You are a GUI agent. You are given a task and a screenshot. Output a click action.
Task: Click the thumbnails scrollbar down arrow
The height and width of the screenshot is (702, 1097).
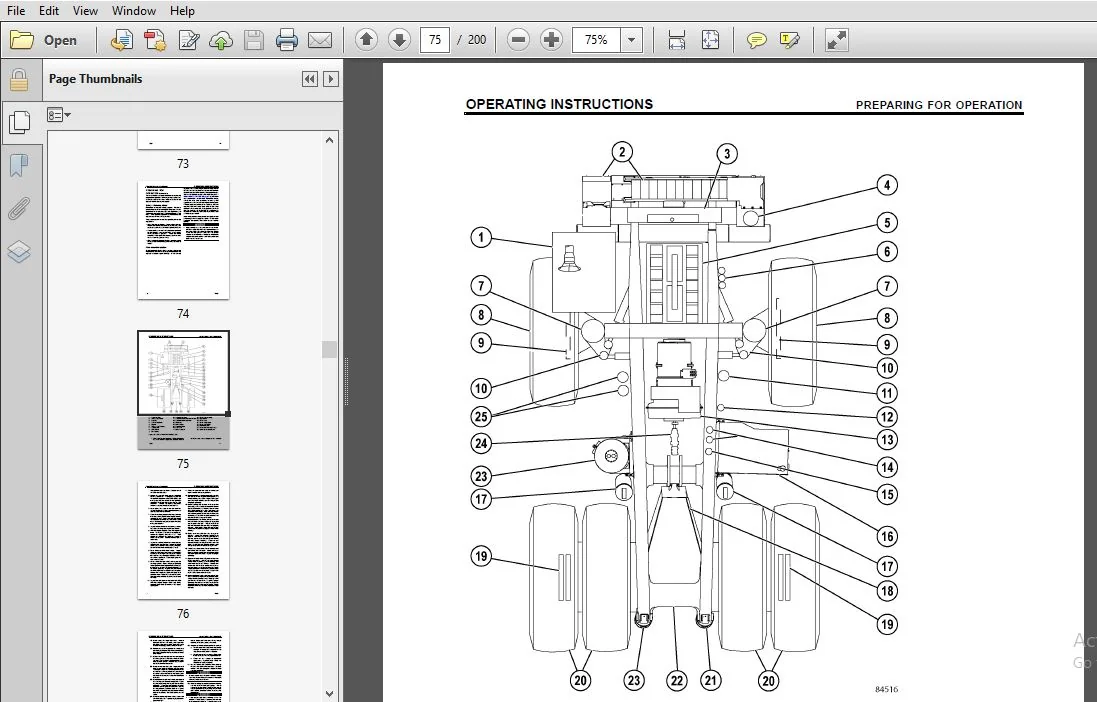(330, 694)
